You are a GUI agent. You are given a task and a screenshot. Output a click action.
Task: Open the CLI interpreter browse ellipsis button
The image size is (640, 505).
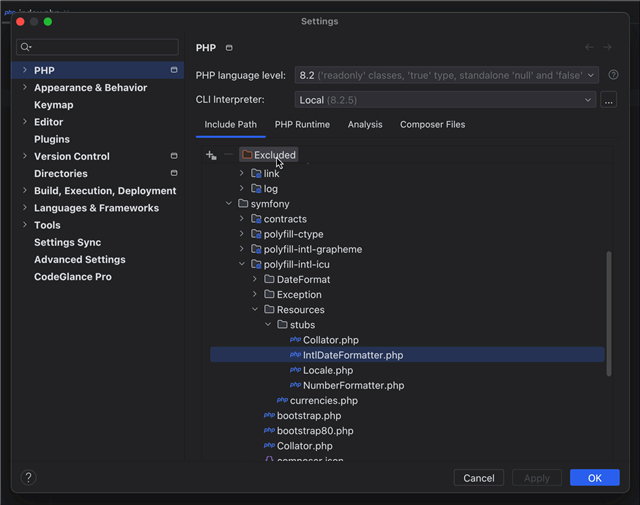pos(609,100)
